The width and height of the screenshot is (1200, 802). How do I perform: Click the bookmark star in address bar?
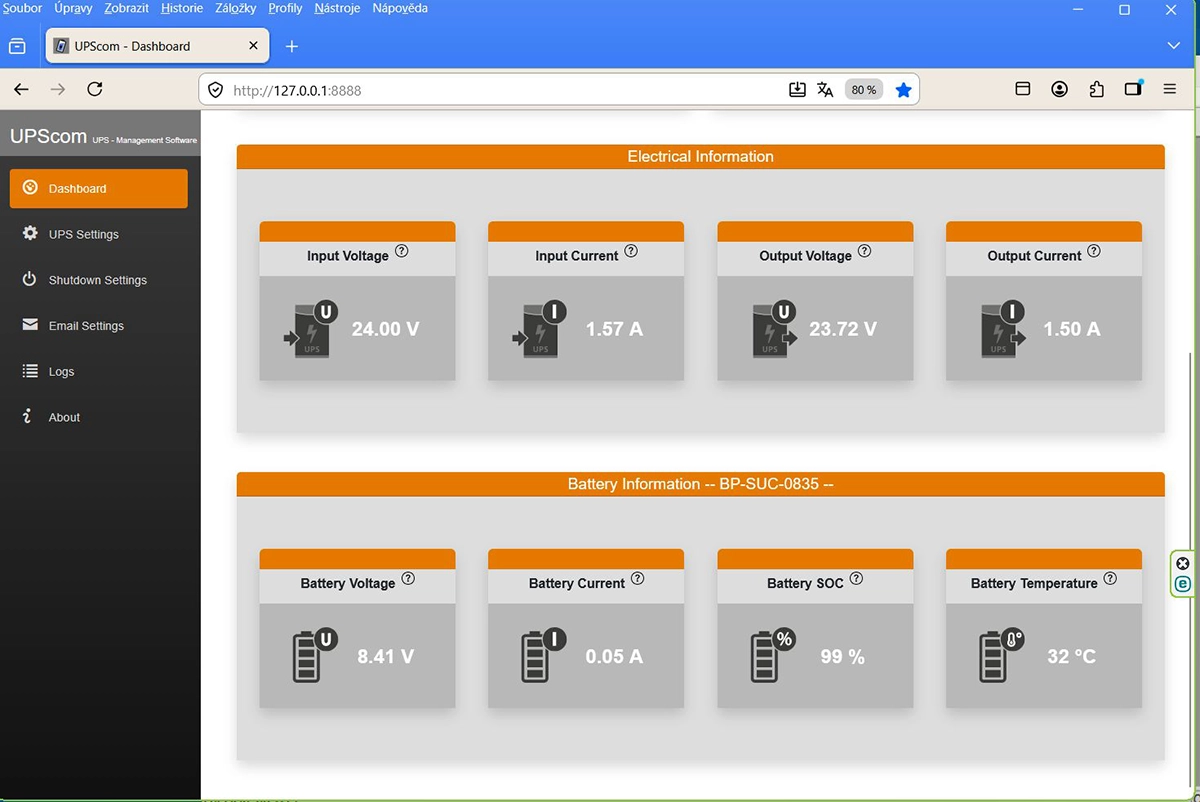(x=903, y=90)
